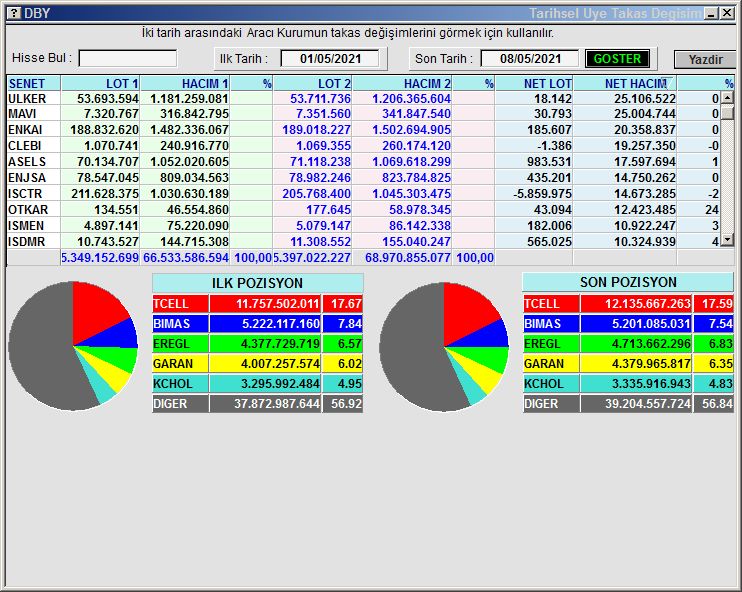Click the help question mark icon in title bar
The height and width of the screenshot is (592, 742).
tap(15, 13)
